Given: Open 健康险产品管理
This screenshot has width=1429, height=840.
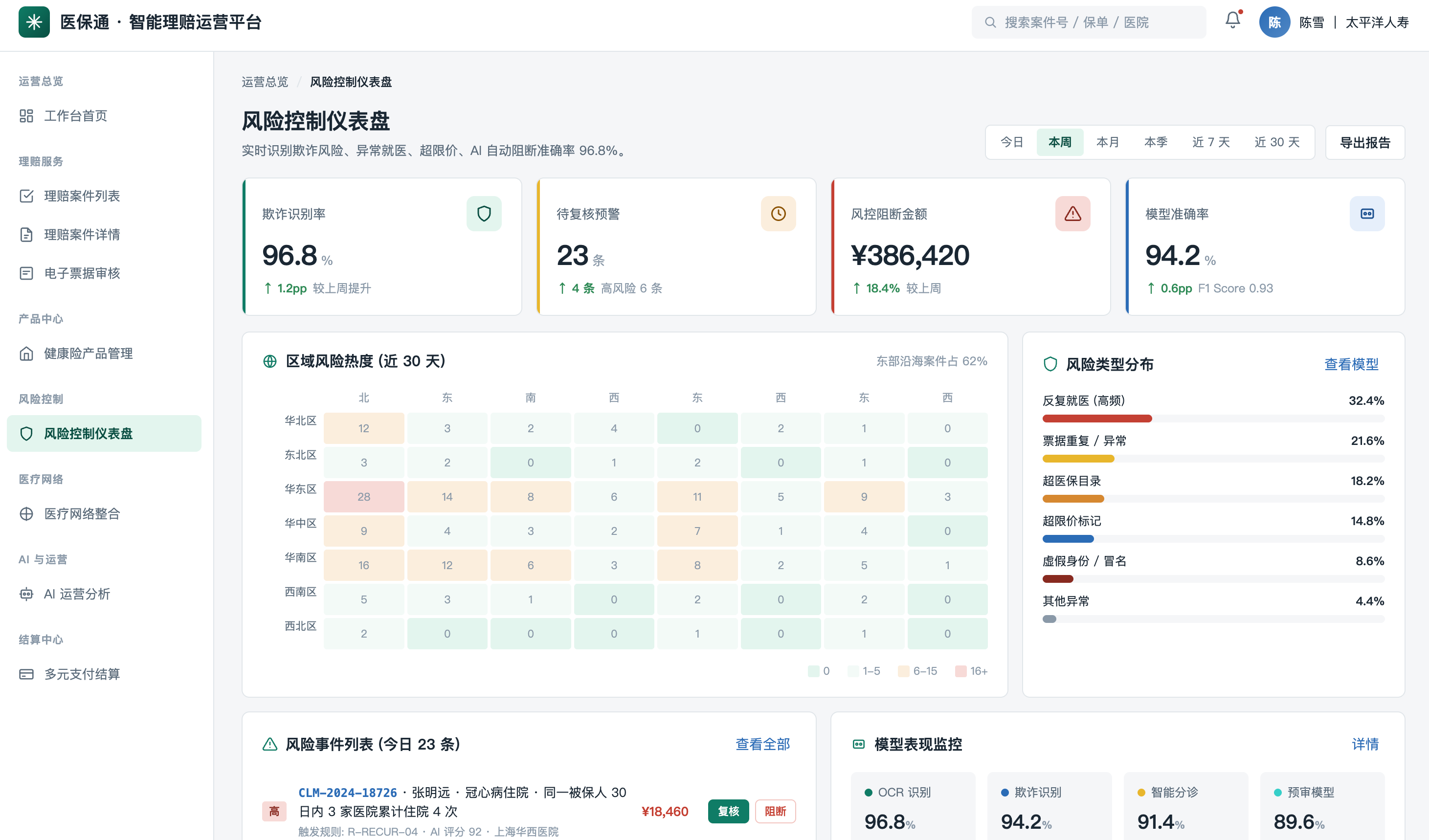Looking at the screenshot, I should (x=104, y=354).
